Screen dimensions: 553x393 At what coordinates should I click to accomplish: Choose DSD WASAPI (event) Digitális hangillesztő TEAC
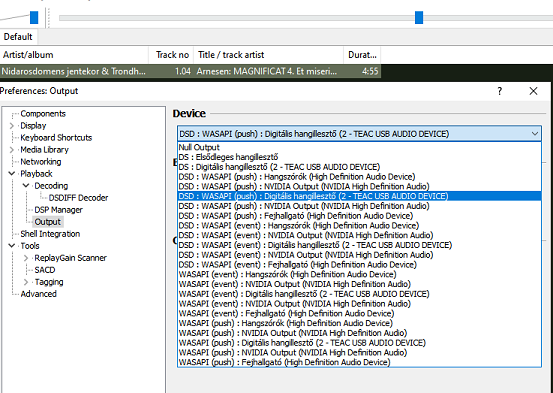[x=359, y=245]
